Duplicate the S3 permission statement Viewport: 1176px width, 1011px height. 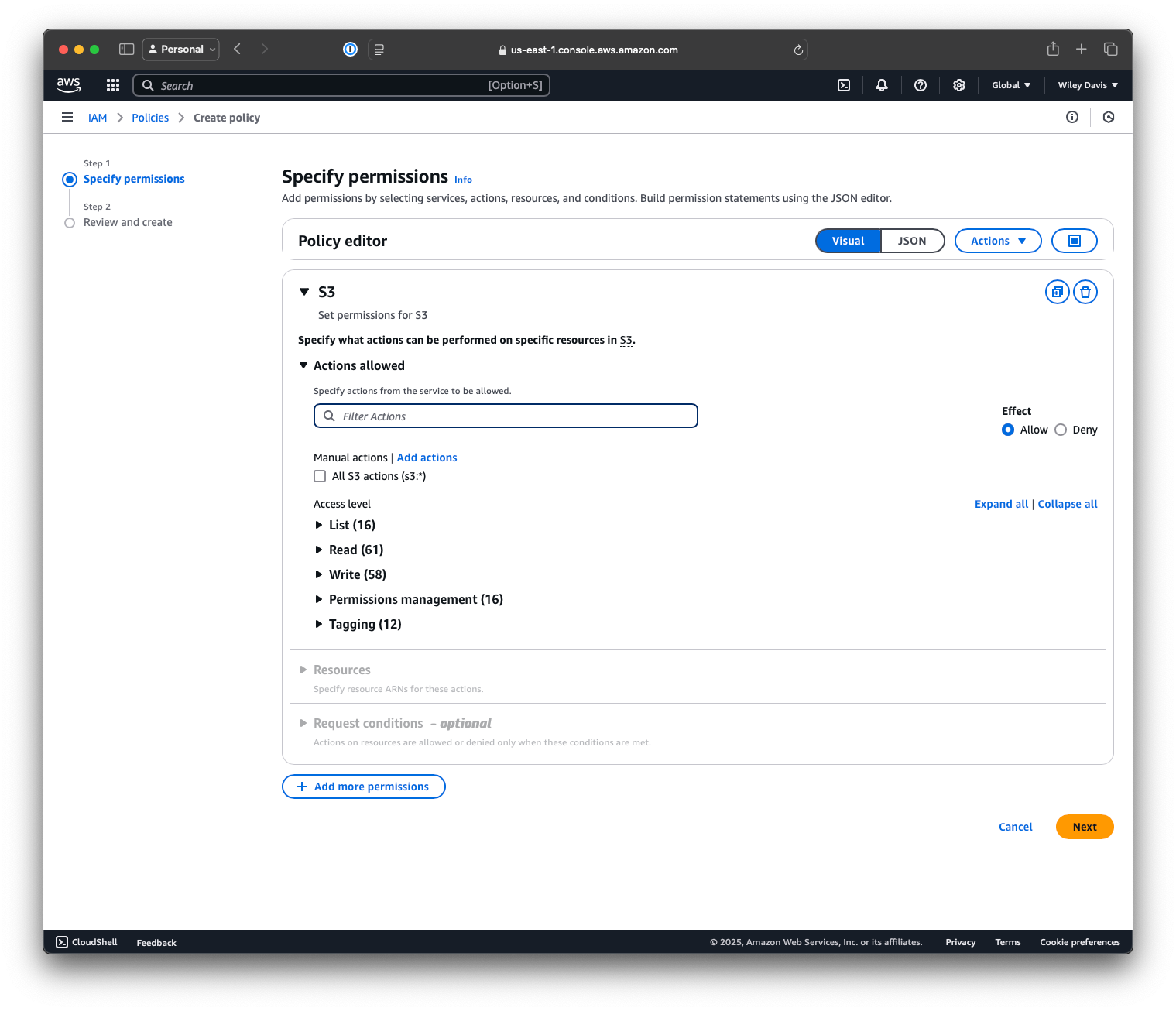click(1057, 292)
